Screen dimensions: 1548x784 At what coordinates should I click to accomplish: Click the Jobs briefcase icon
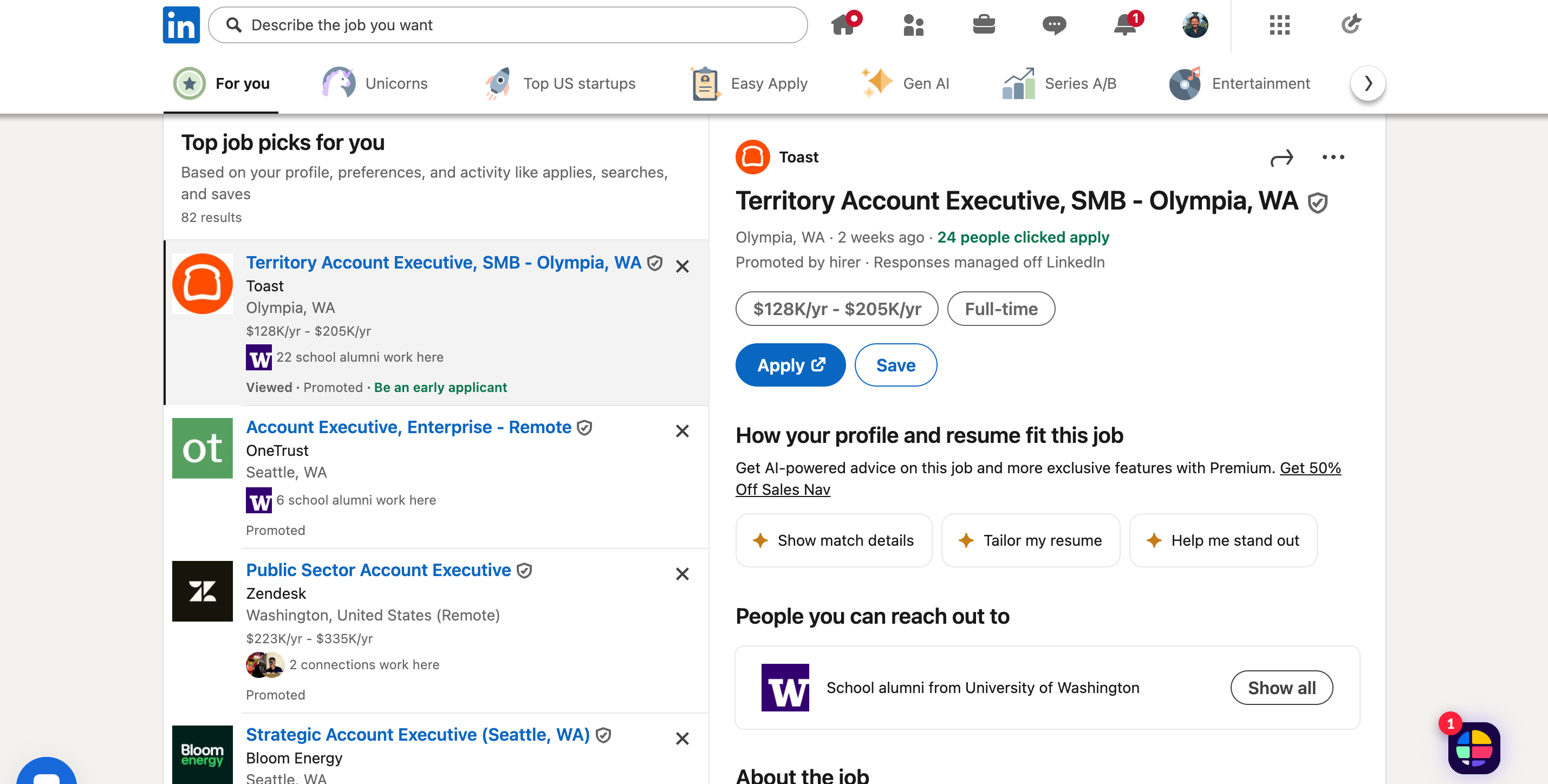(984, 24)
